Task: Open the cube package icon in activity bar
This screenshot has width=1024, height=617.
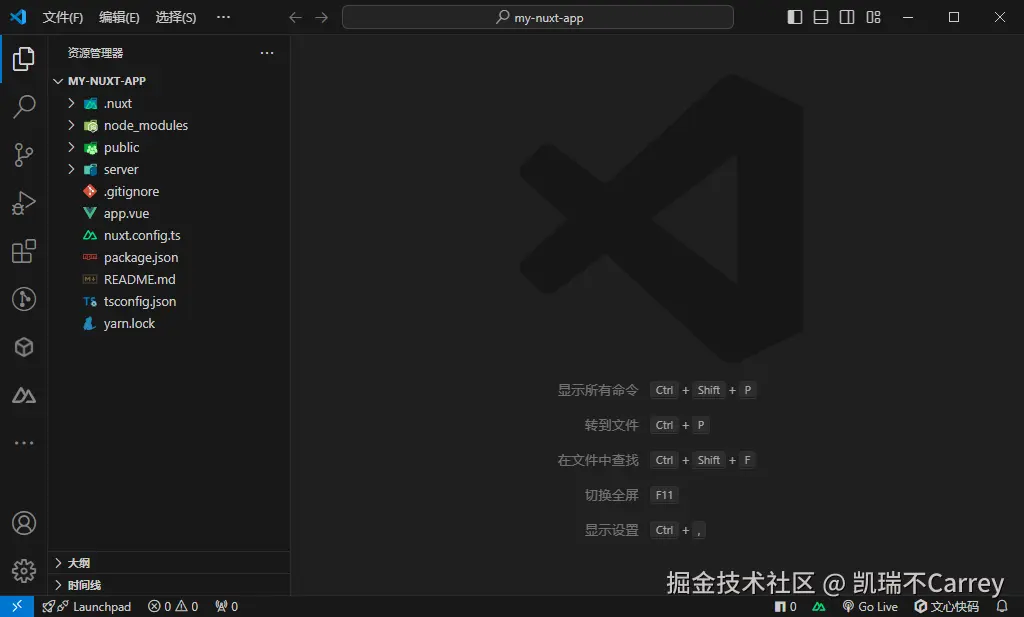Action: pyautogui.click(x=24, y=347)
